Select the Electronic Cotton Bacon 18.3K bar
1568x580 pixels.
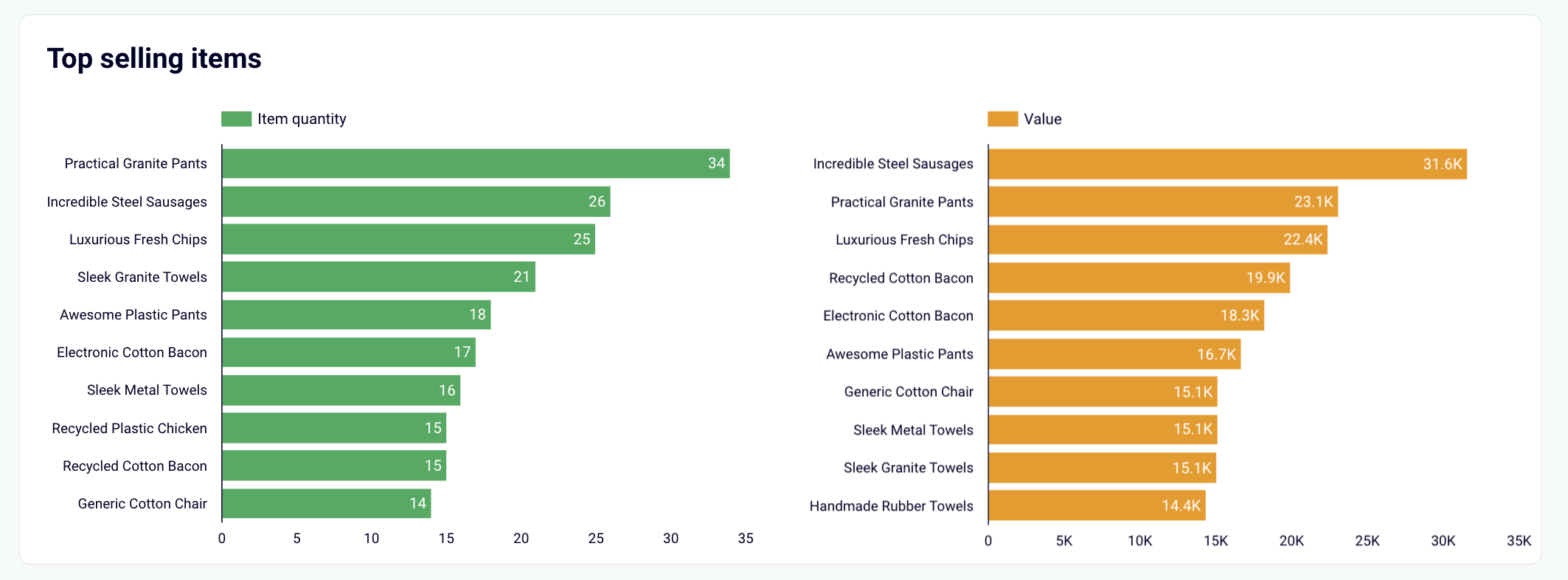click(x=1126, y=316)
